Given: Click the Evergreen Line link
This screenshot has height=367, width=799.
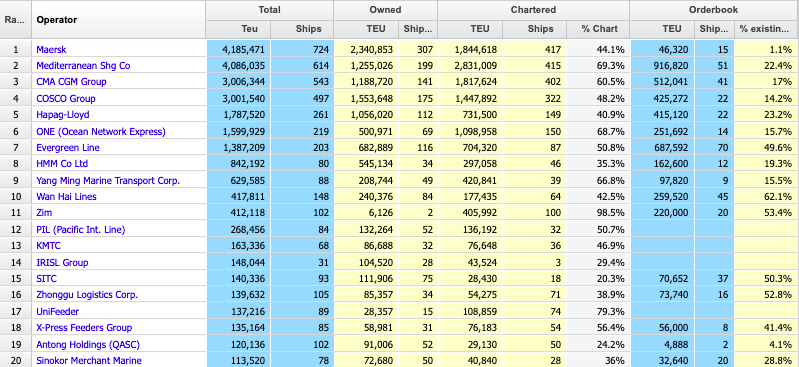Looking at the screenshot, I should point(68,148).
